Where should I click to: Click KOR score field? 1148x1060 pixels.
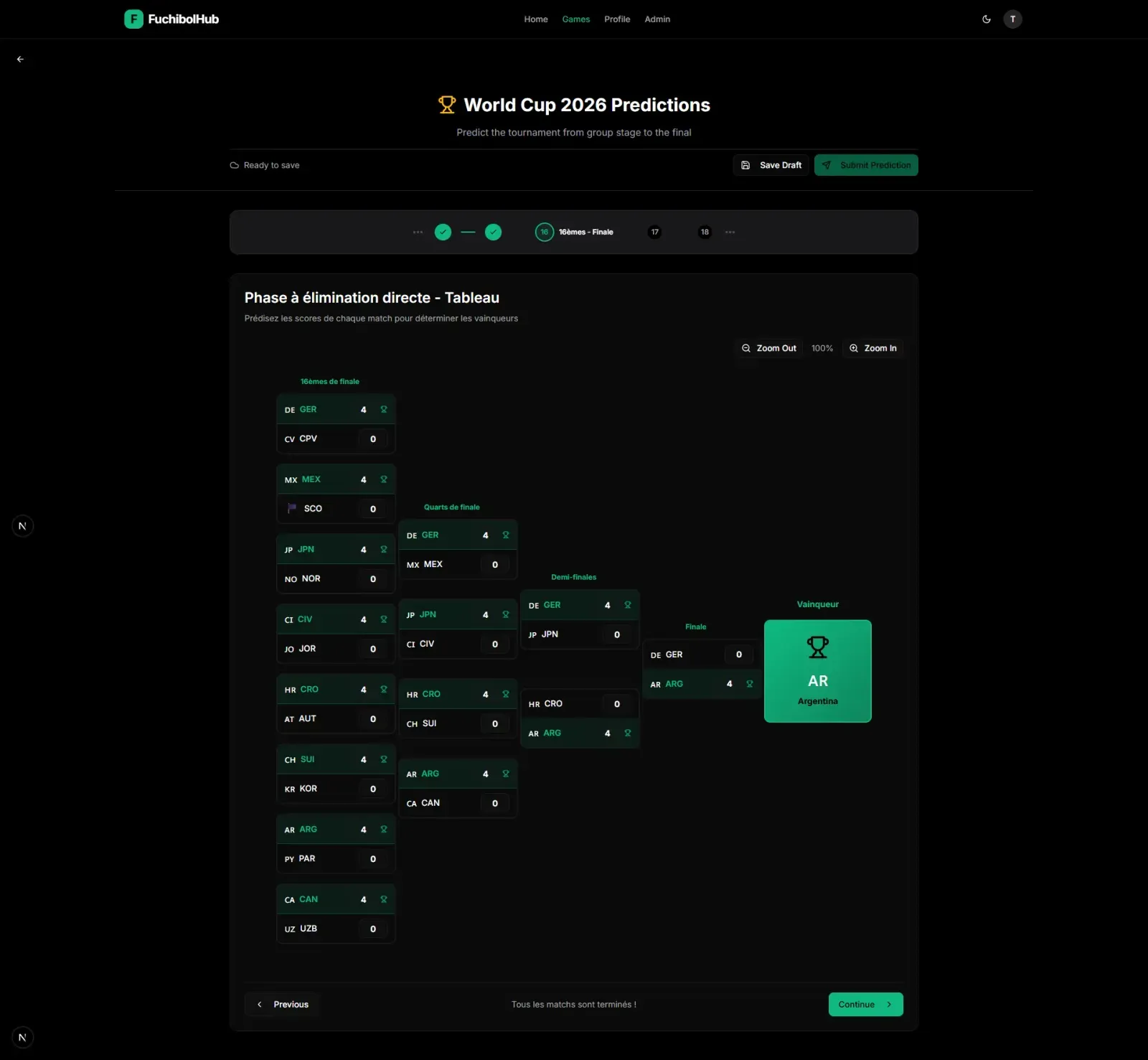coord(372,789)
